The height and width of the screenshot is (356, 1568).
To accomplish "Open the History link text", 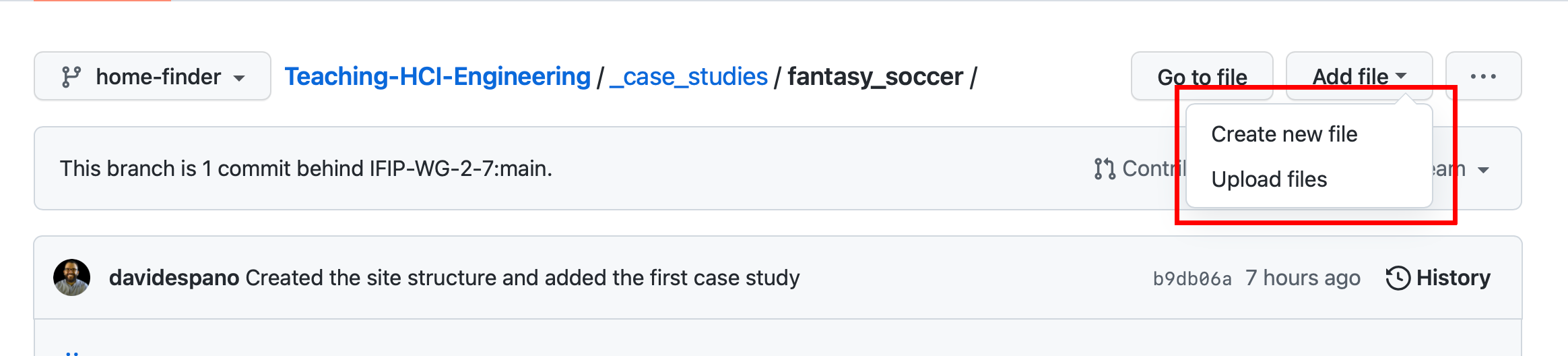I will click(x=1453, y=278).
